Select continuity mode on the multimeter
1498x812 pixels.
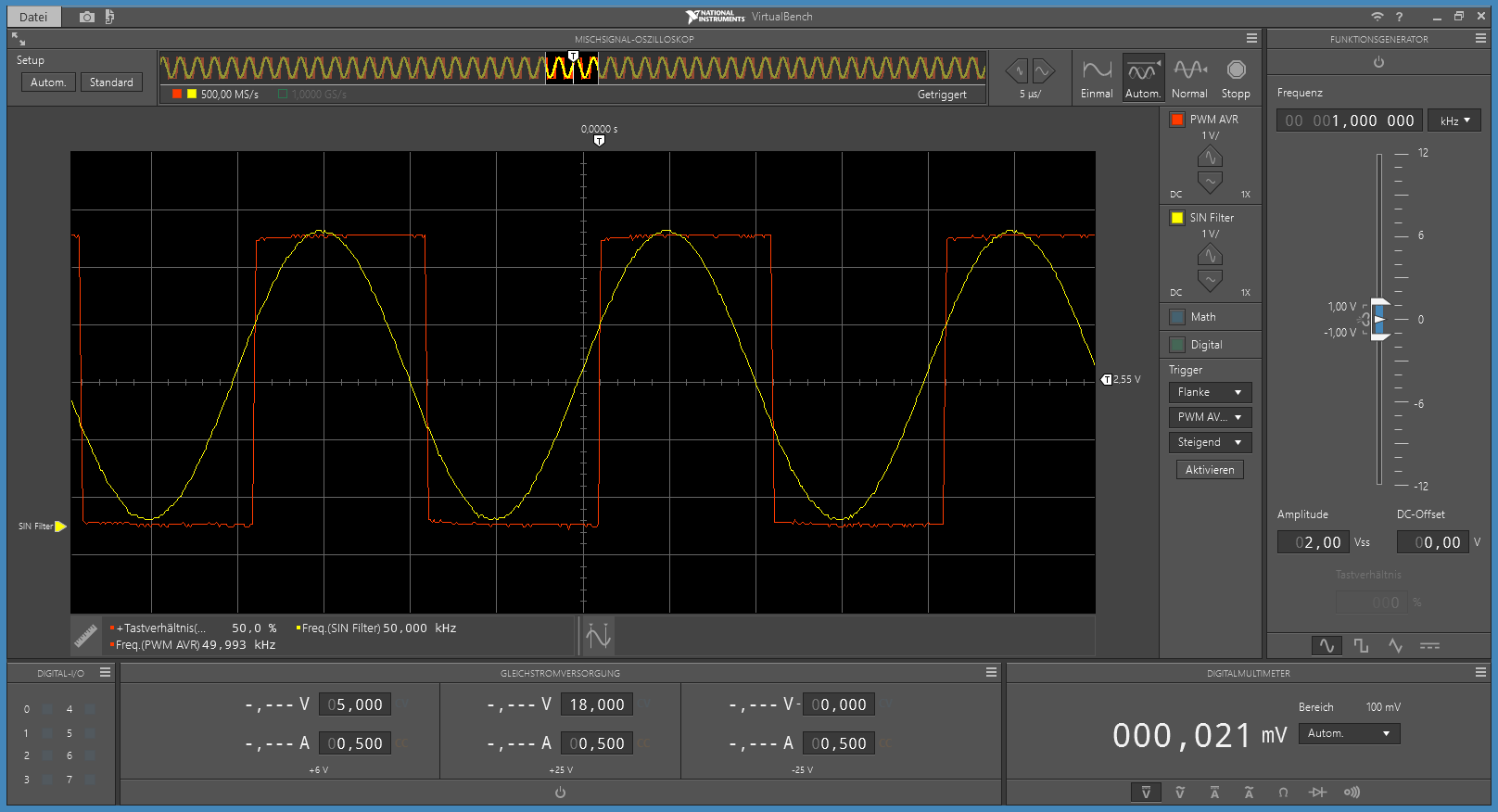(x=1352, y=793)
